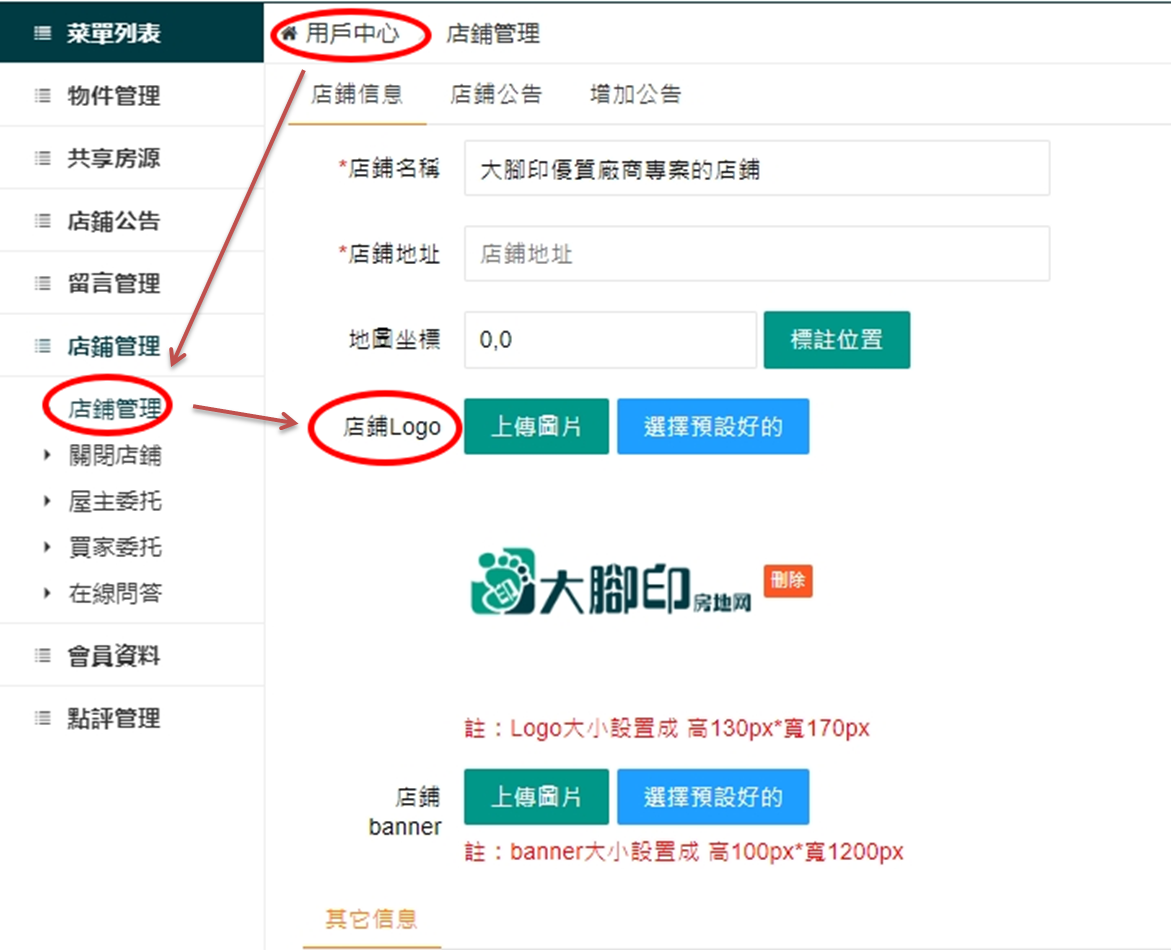Click the home icon beside 用戶中心
Image resolution: width=1171 pixels, height=950 pixels.
(x=290, y=34)
